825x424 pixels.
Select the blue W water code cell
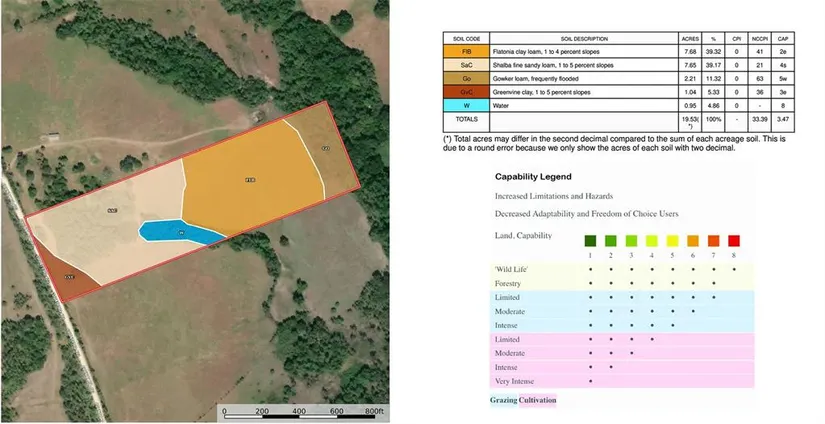[x=467, y=103]
